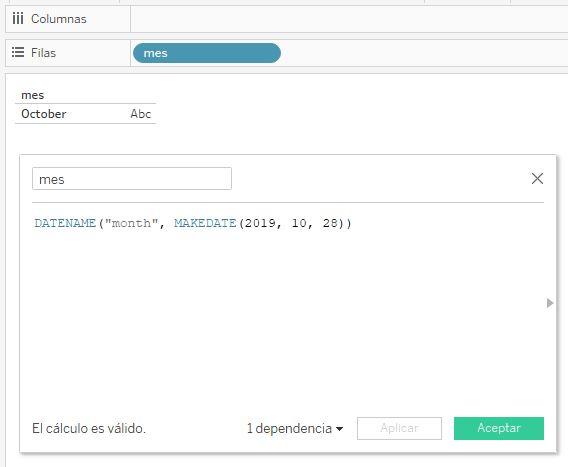This screenshot has width=568, height=467.
Task: Click the mes column header in view
Action: (33, 95)
